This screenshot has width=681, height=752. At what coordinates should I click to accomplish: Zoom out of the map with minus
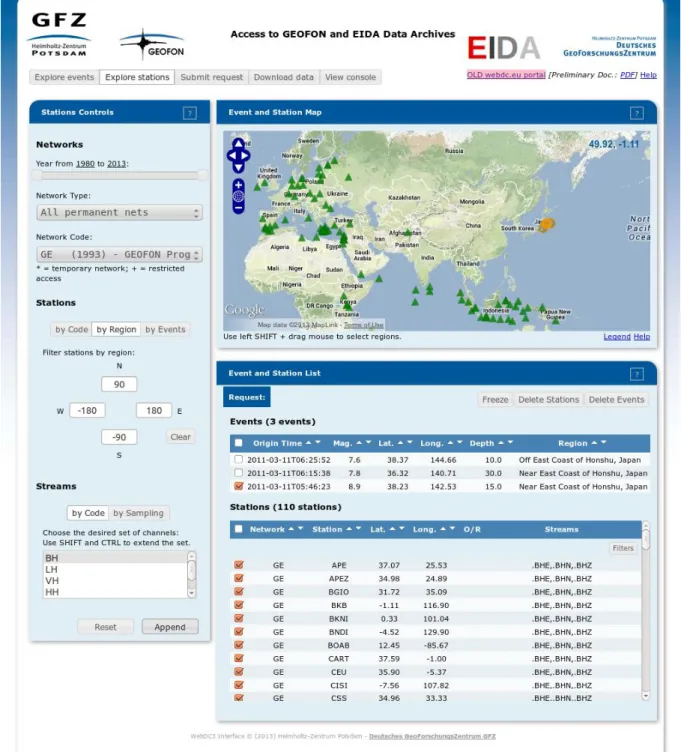click(x=238, y=207)
